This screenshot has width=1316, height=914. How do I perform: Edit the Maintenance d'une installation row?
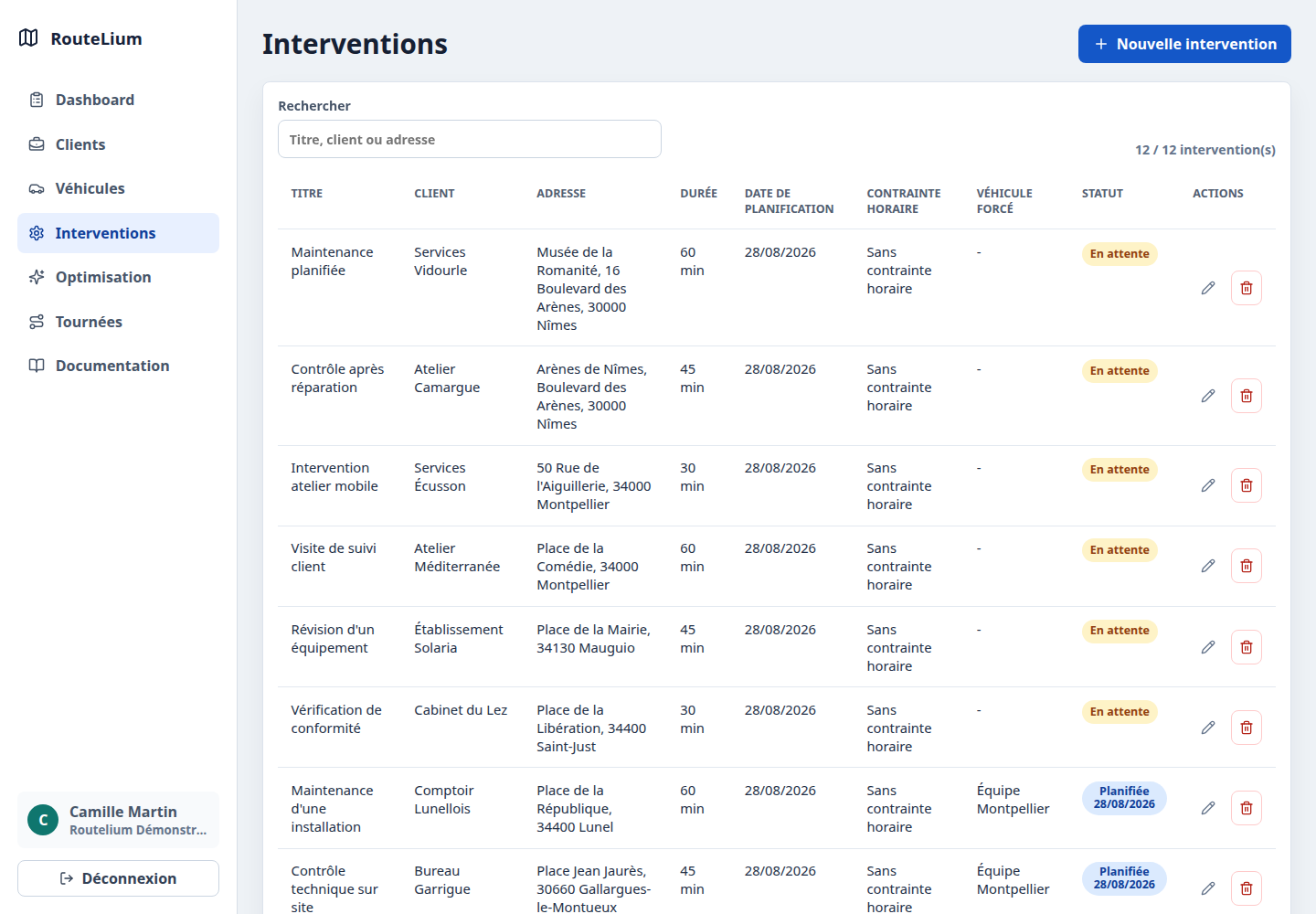point(1208,808)
